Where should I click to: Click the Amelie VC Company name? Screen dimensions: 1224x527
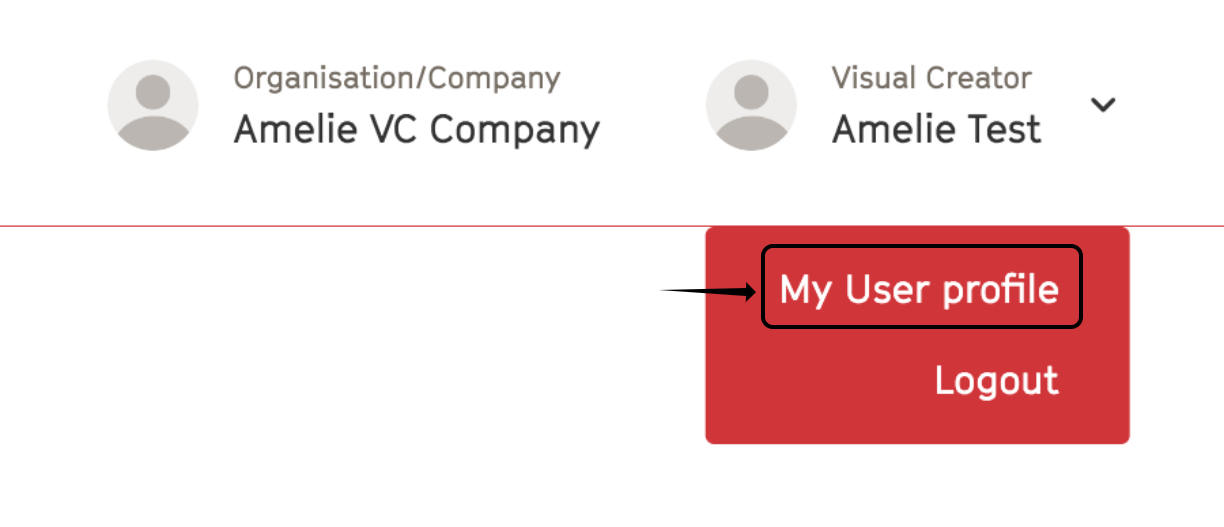pyautogui.click(x=417, y=129)
